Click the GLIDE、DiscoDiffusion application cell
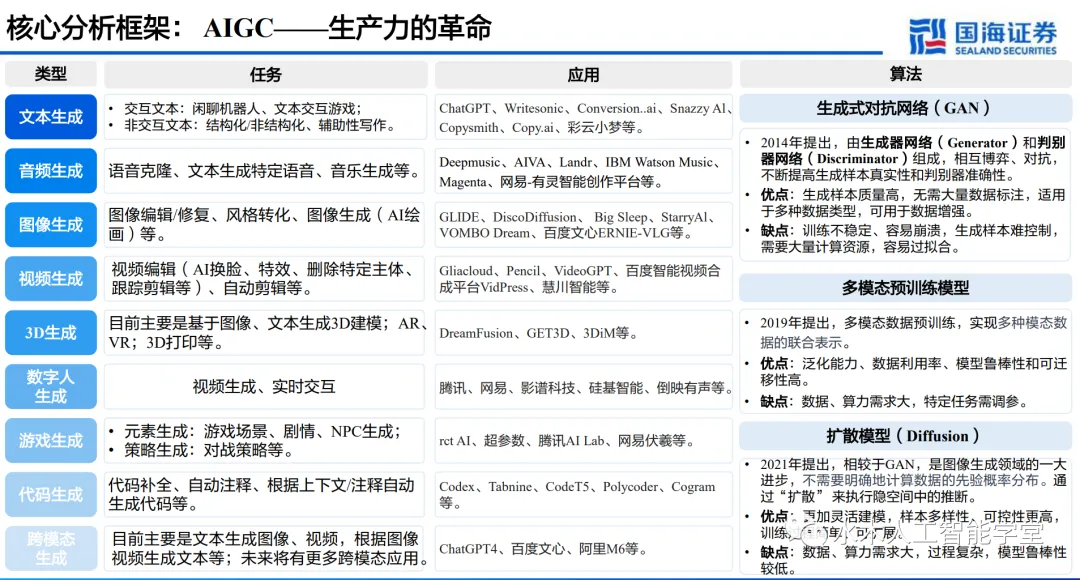1080x580 pixels. tap(583, 225)
